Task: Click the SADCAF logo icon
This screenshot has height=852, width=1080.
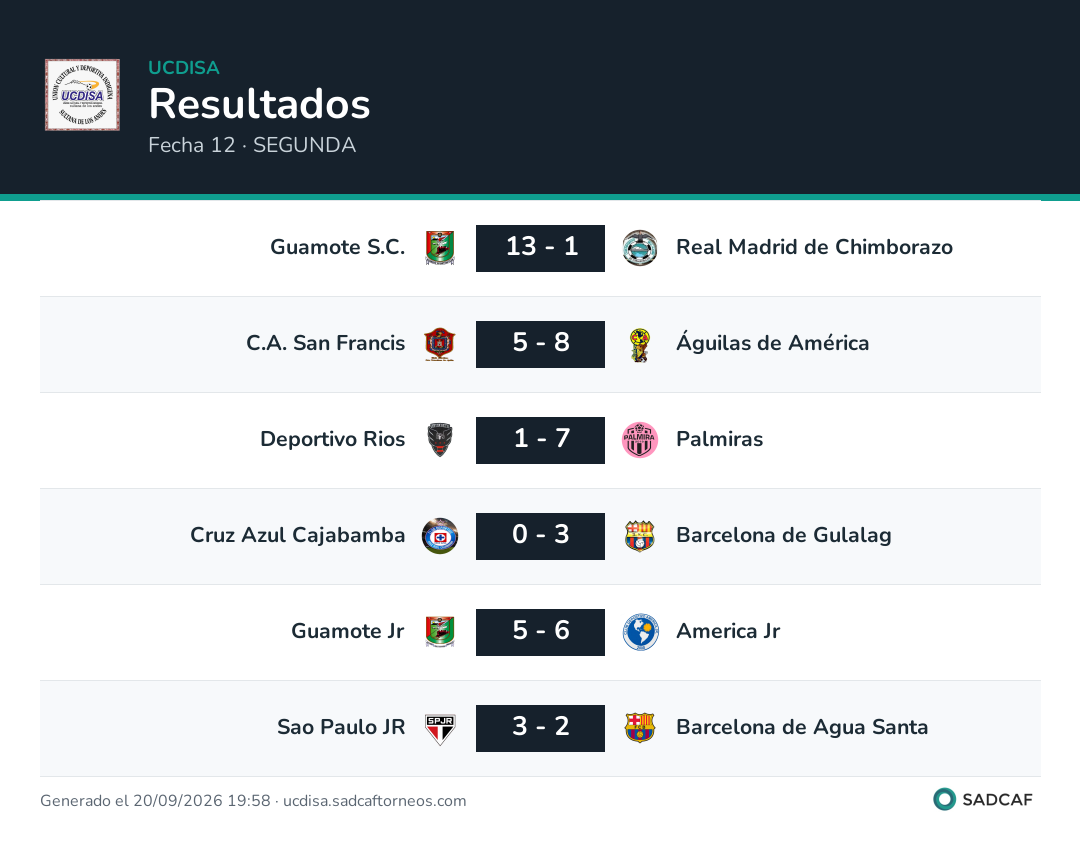Action: click(x=944, y=799)
